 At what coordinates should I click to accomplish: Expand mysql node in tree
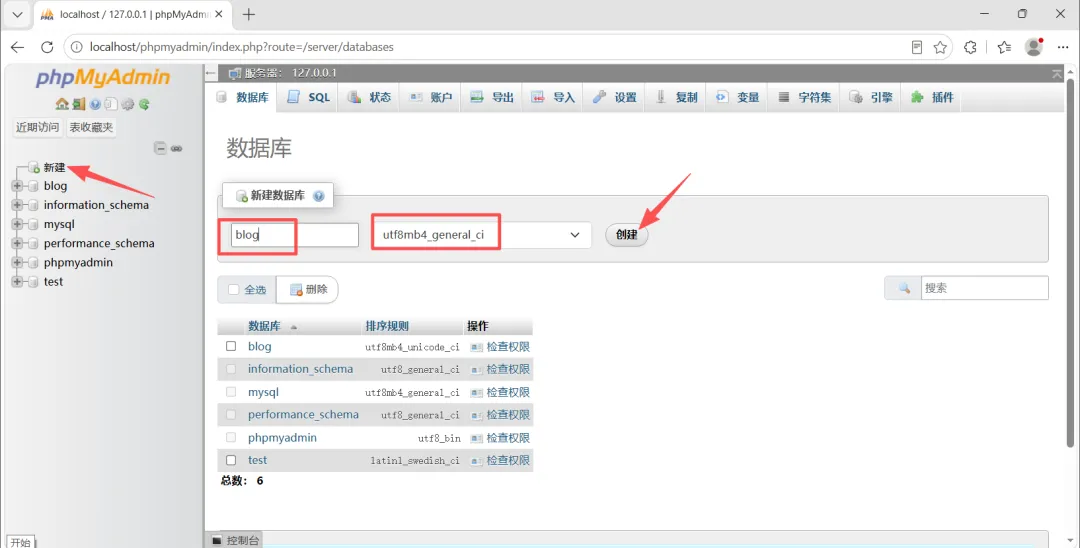click(x=17, y=224)
